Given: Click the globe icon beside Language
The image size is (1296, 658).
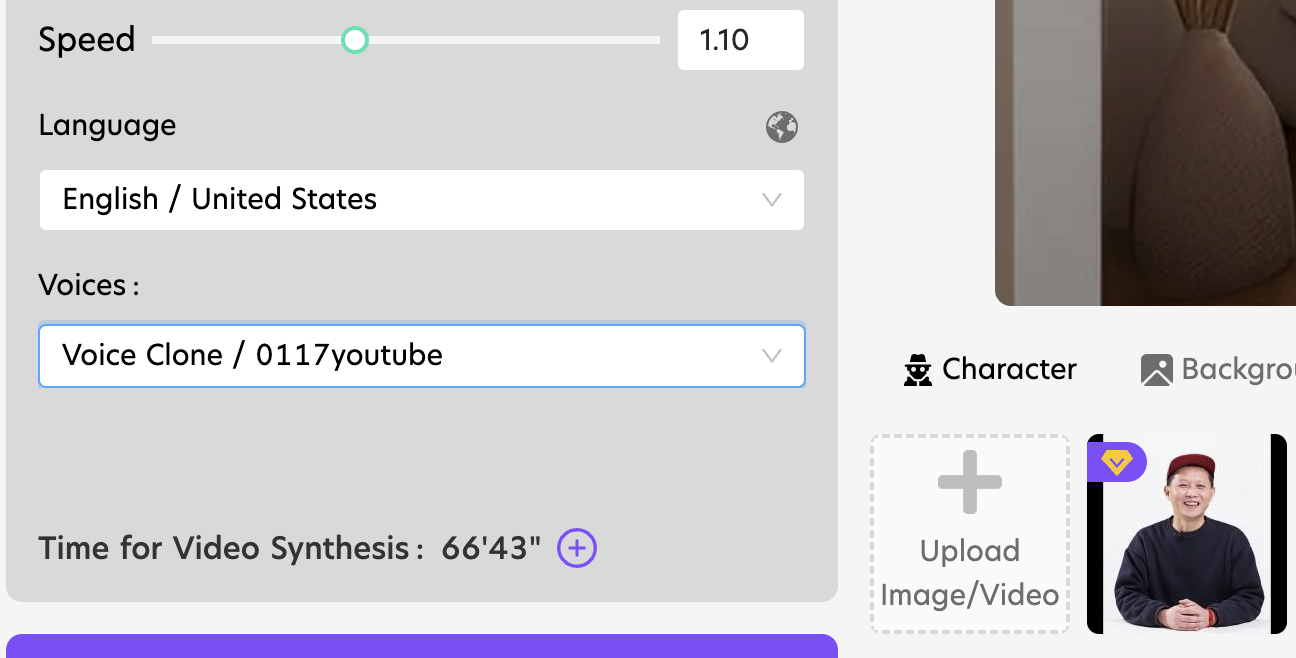Looking at the screenshot, I should pos(782,127).
